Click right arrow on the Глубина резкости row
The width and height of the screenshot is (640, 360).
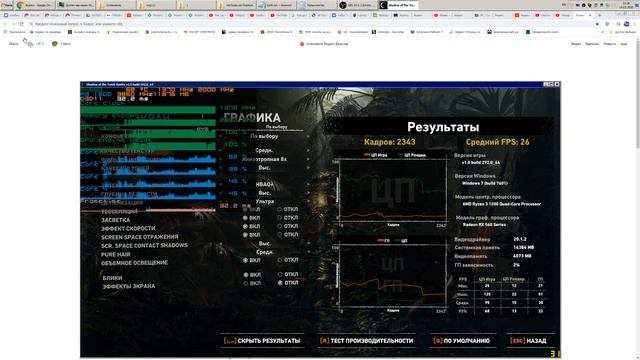[308, 193]
